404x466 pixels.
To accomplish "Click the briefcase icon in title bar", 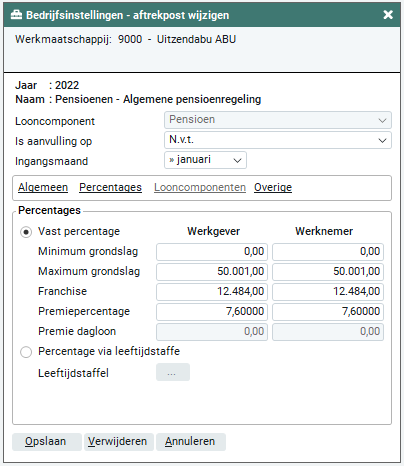I will point(16,15).
